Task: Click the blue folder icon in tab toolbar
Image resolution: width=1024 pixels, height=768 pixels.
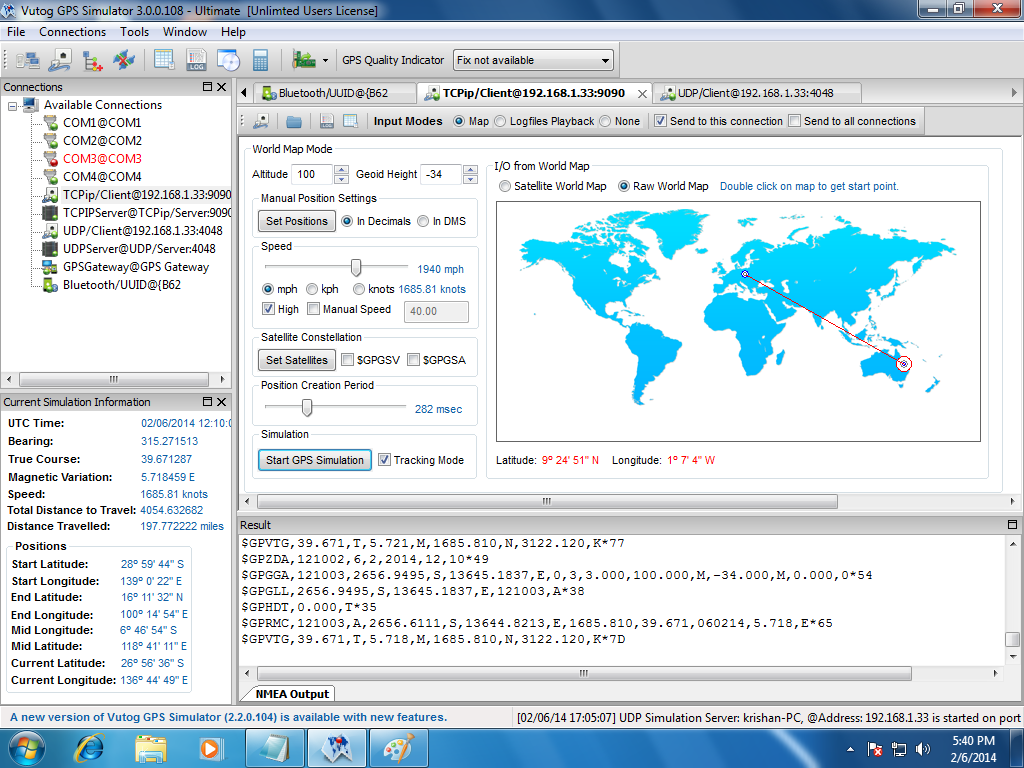Action: [x=294, y=121]
